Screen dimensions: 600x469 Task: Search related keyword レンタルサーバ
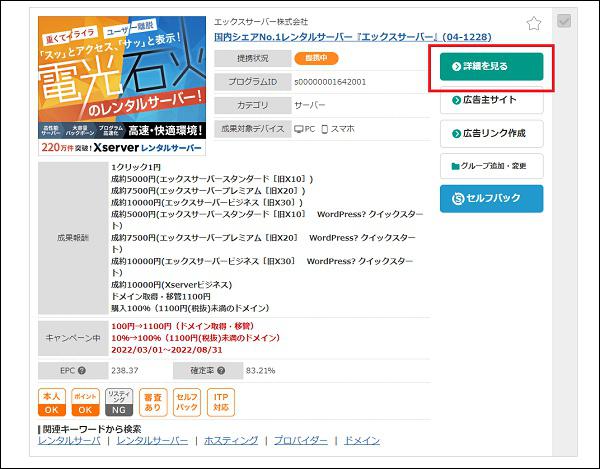click(69, 441)
